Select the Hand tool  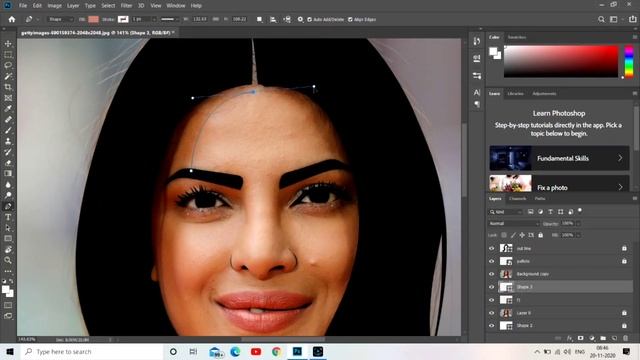[8, 249]
